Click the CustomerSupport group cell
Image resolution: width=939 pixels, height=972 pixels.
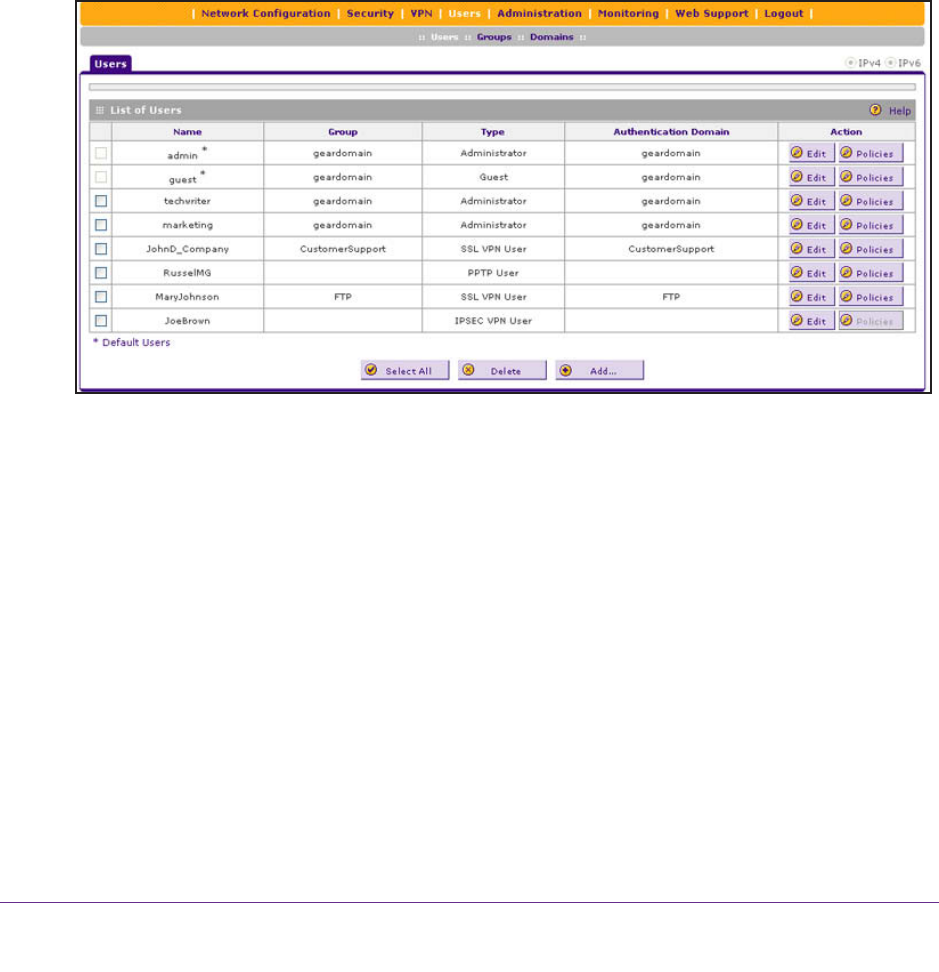coord(343,249)
